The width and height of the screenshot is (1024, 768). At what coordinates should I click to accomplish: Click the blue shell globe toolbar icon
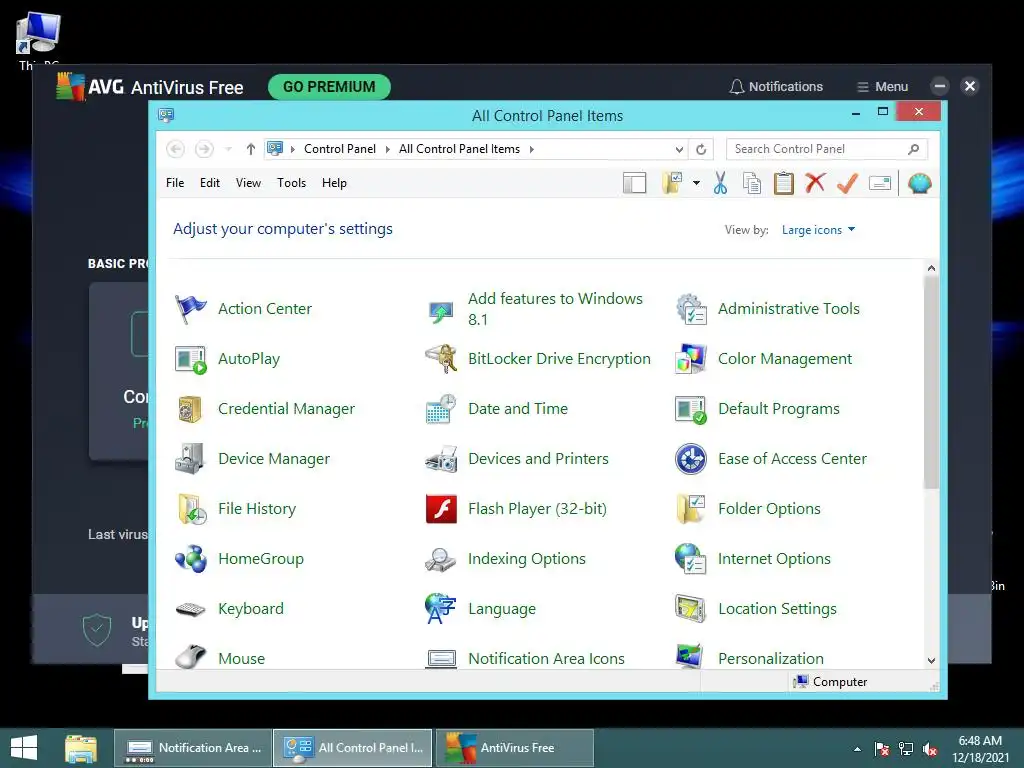920,184
